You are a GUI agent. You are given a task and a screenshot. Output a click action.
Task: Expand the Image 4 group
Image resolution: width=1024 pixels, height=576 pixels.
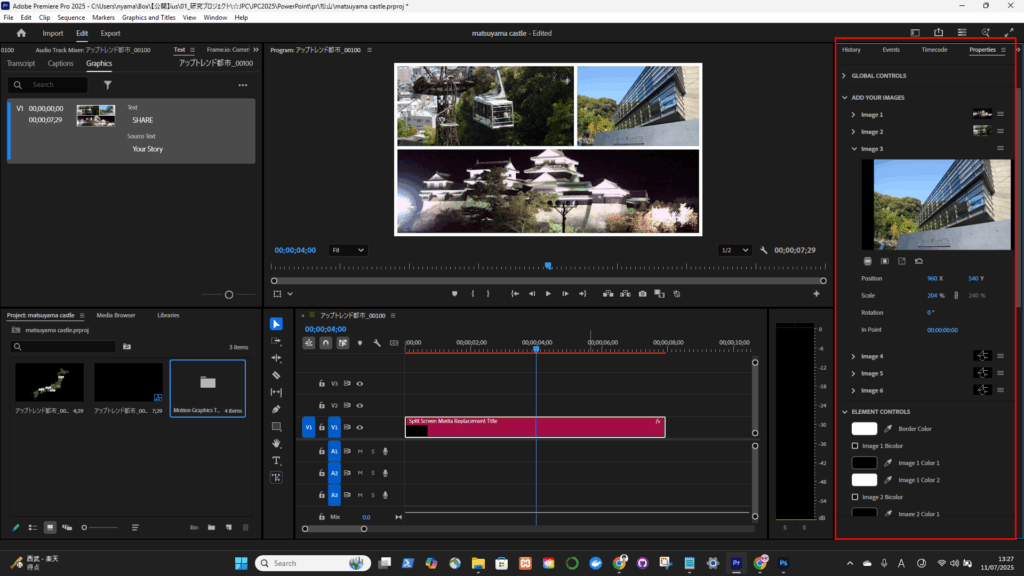pos(853,356)
